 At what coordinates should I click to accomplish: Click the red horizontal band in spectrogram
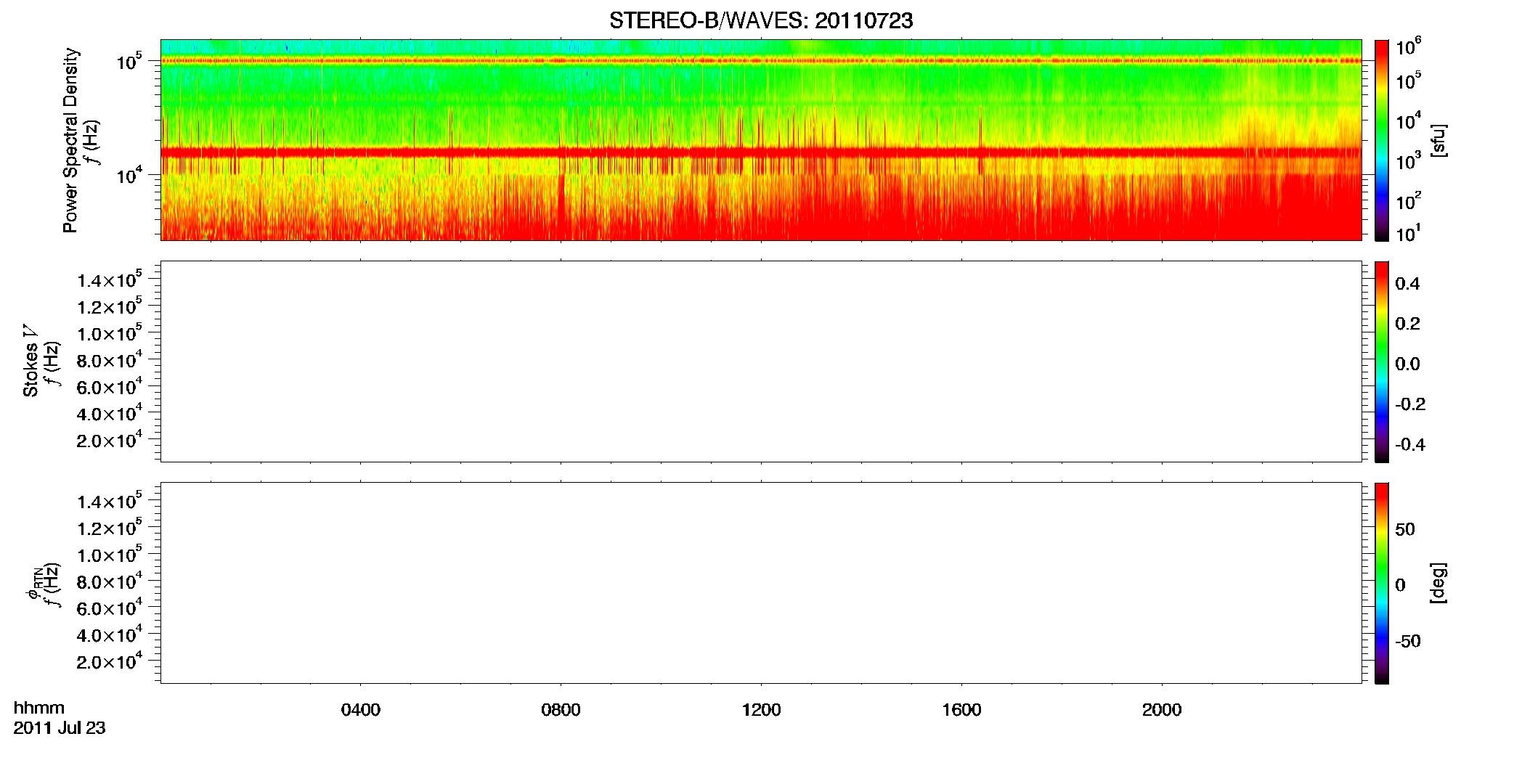click(760, 152)
